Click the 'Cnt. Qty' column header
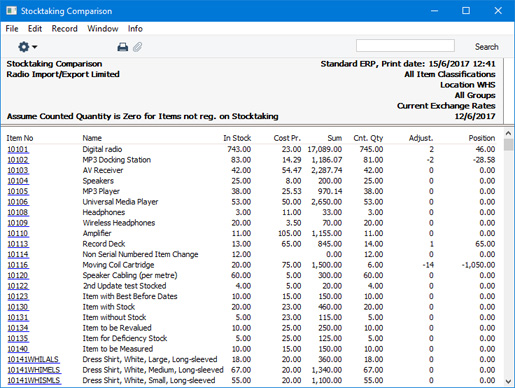This screenshot has height=388, width=515. coord(368,138)
